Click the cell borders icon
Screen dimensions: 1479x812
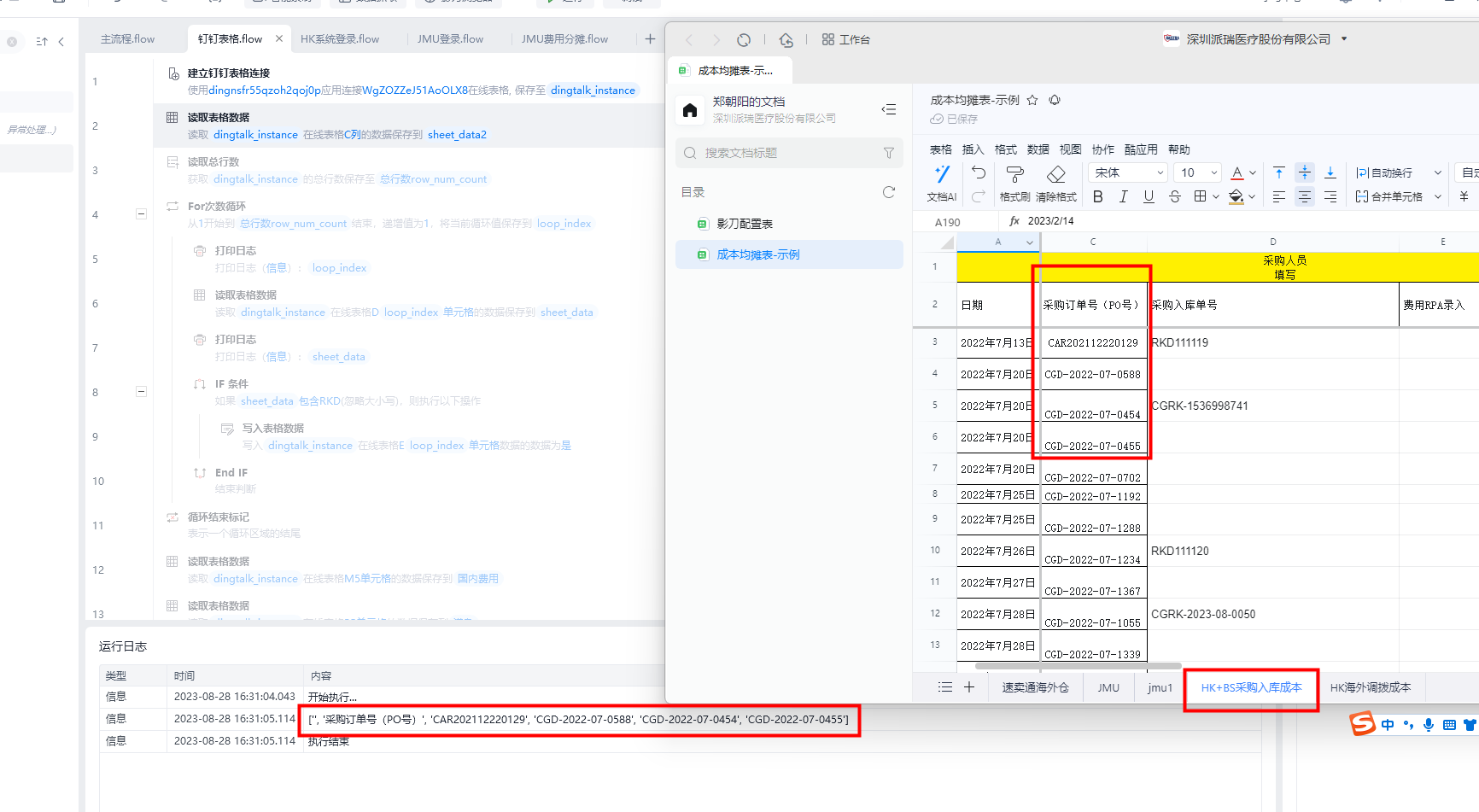click(x=1201, y=196)
